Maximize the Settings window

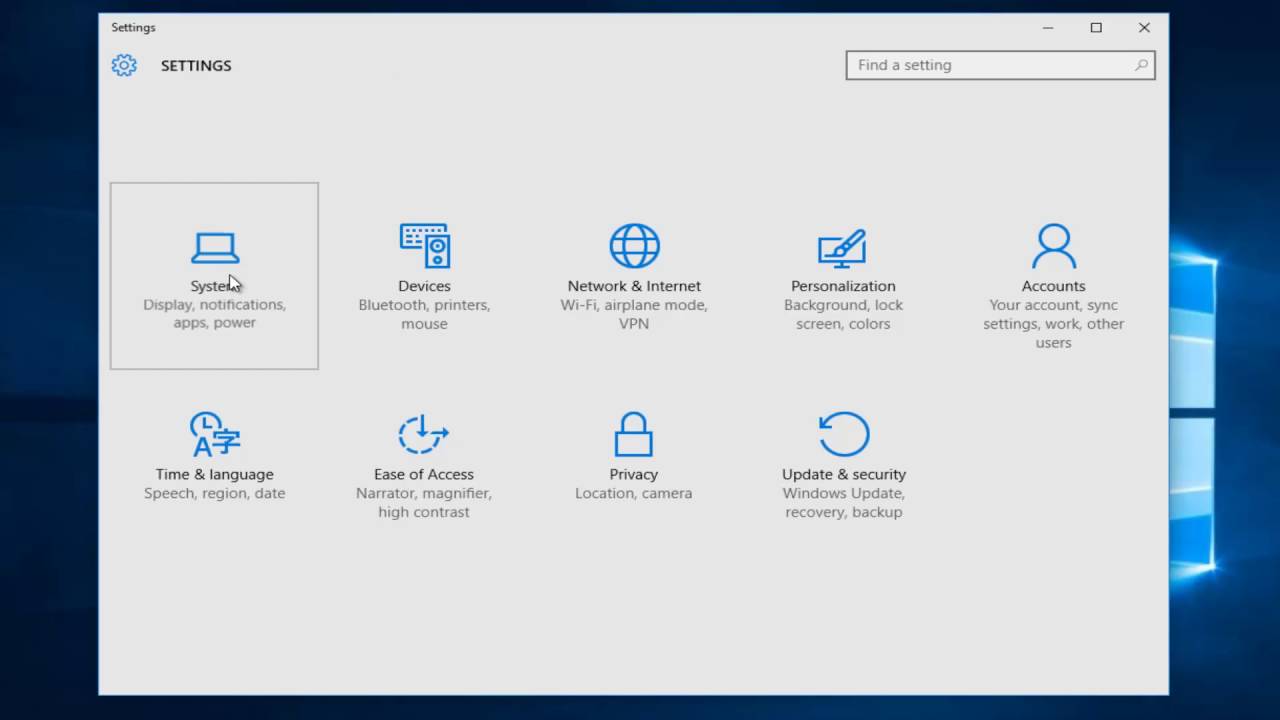[x=1096, y=28]
